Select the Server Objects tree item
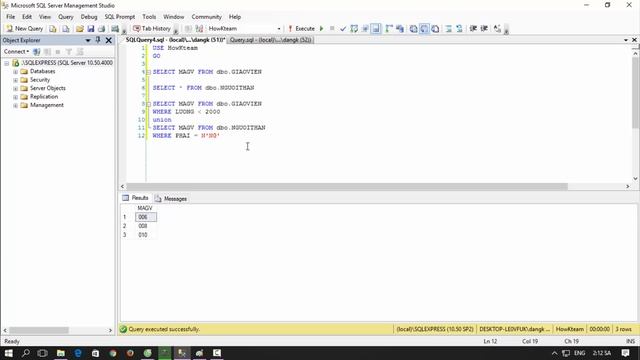 [47, 88]
